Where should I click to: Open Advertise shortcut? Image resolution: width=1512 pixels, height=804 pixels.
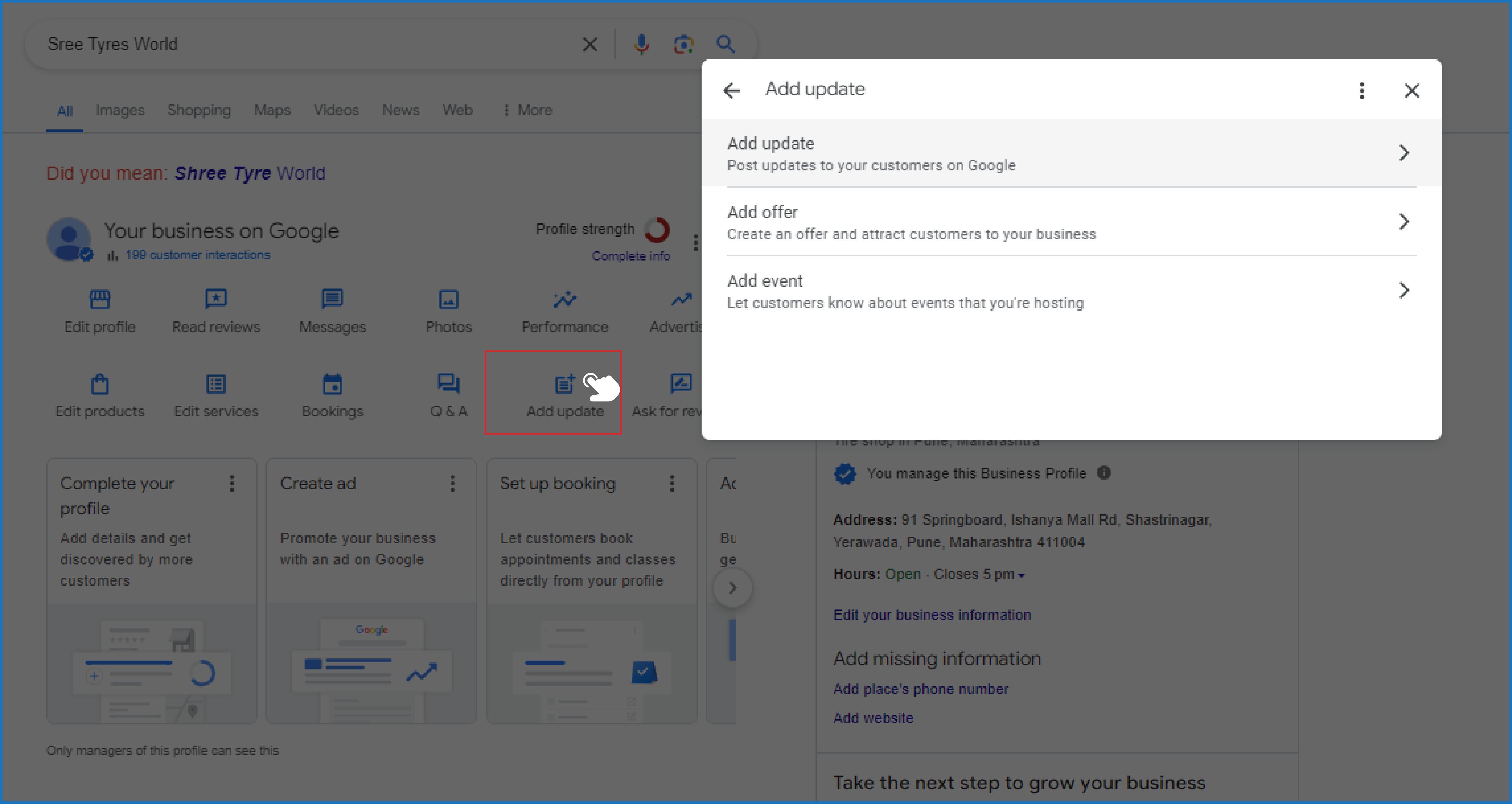(x=676, y=312)
